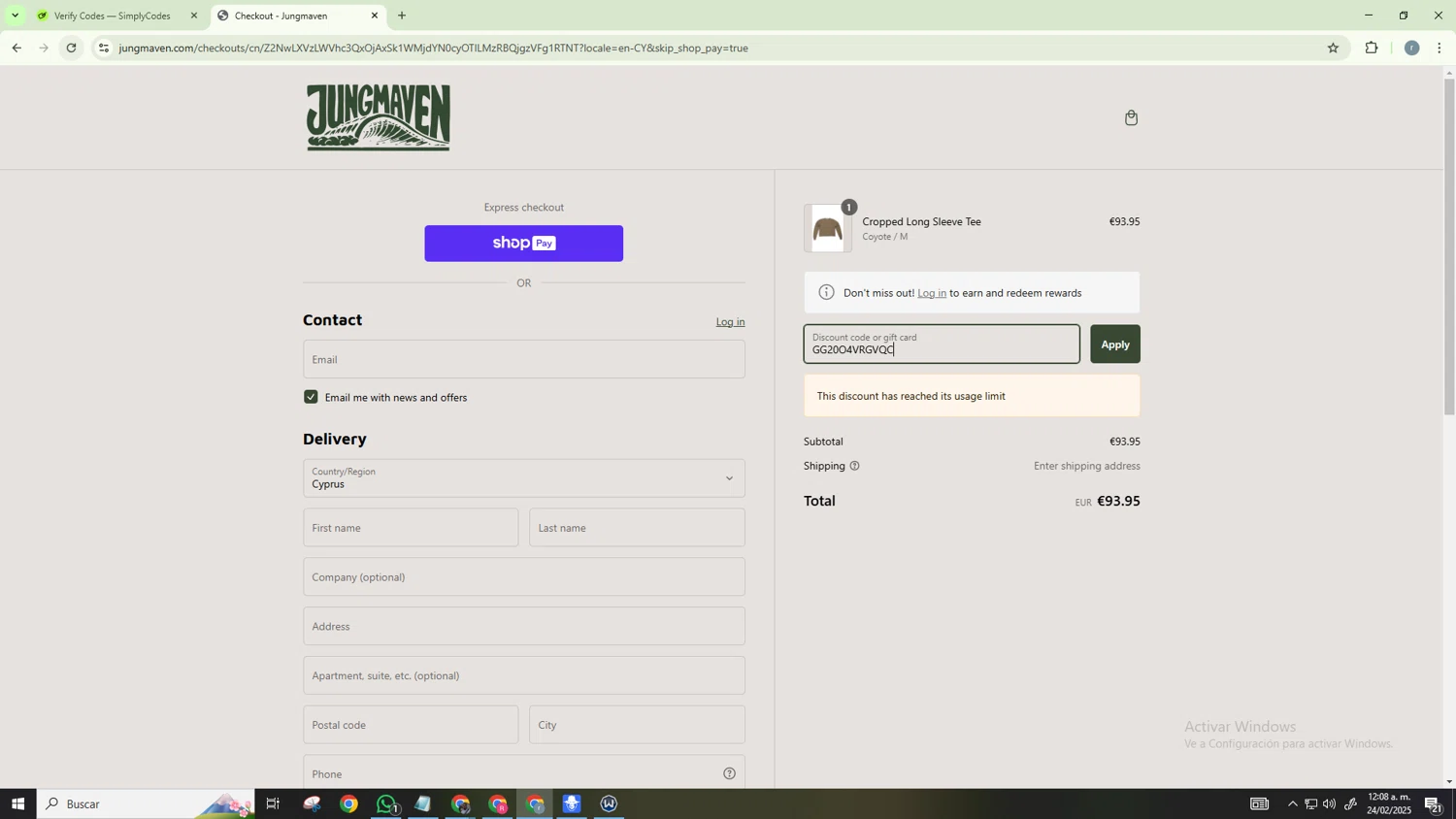
Task: Click the info icon in rewards notice
Action: pos(826,292)
